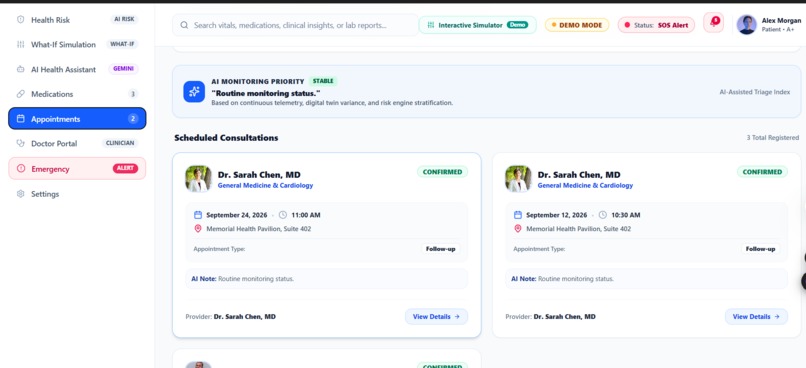This screenshot has width=806, height=368.
Task: Open the Emergency alert page
Action: tap(77, 169)
